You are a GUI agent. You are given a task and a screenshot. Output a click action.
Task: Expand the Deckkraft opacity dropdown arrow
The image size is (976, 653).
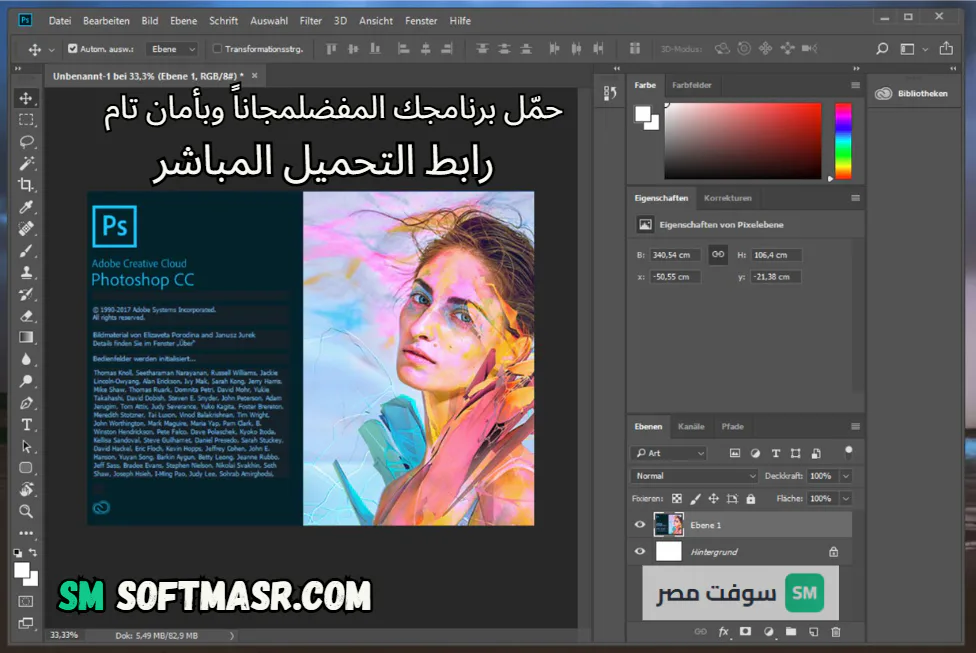[x=845, y=476]
